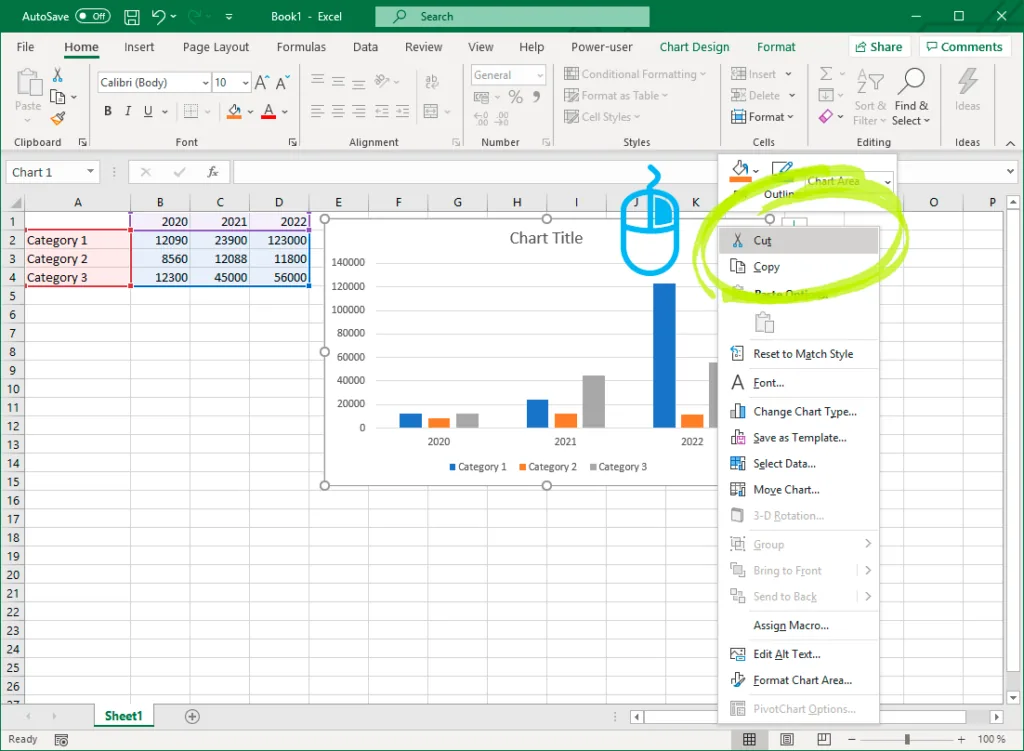Image resolution: width=1024 pixels, height=751 pixels.
Task: Open the Formulas tab
Action: [301, 47]
